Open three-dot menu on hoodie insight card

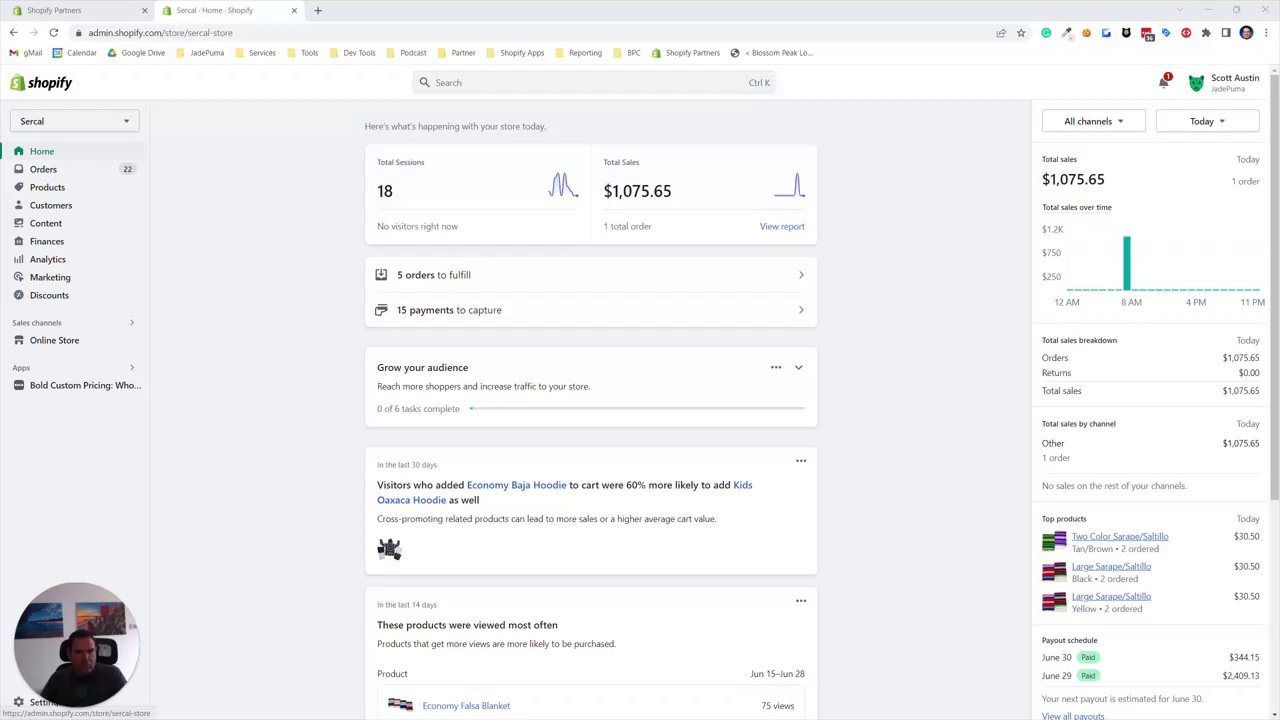(801, 461)
